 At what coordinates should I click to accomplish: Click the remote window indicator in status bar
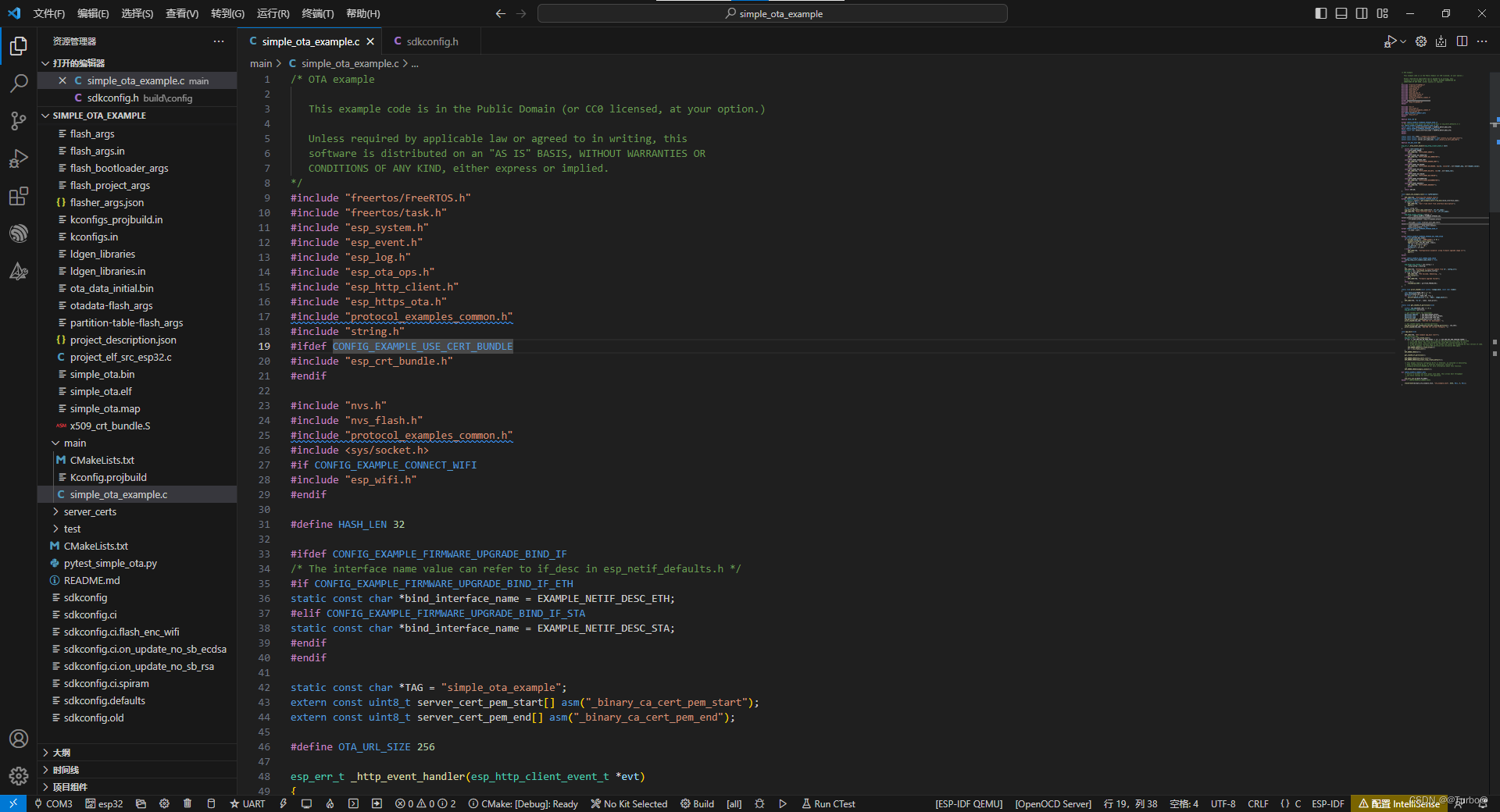click(x=13, y=803)
